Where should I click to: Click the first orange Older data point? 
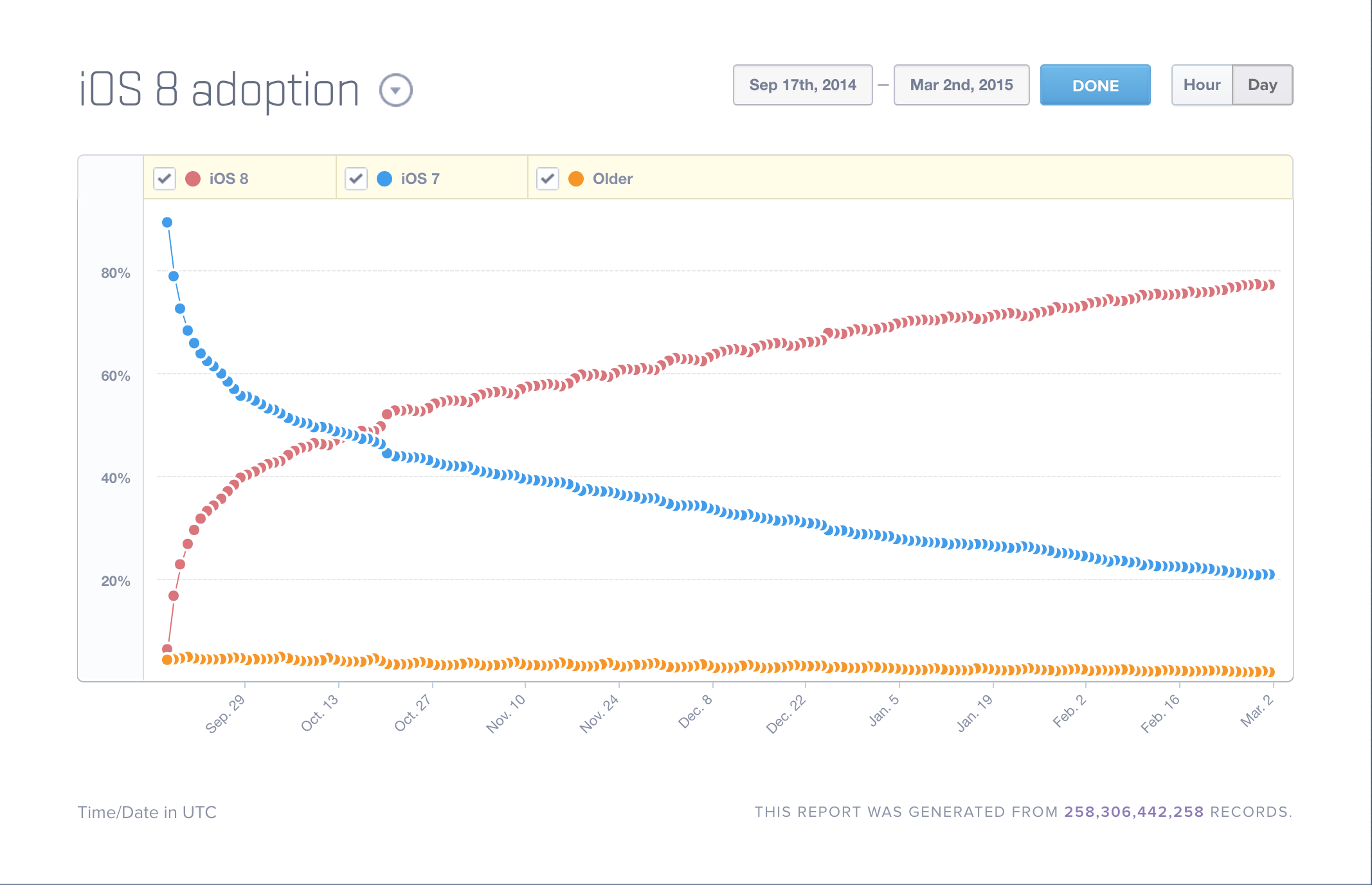tap(167, 660)
